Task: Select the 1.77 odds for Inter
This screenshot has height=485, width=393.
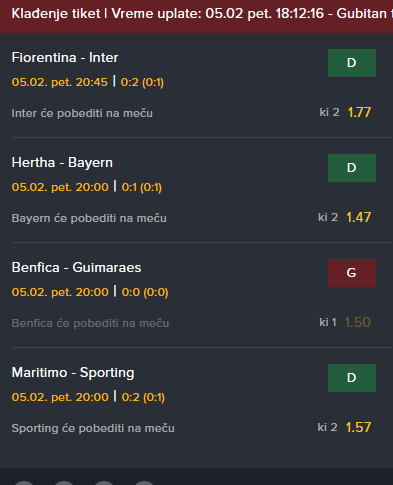Action: tap(359, 112)
